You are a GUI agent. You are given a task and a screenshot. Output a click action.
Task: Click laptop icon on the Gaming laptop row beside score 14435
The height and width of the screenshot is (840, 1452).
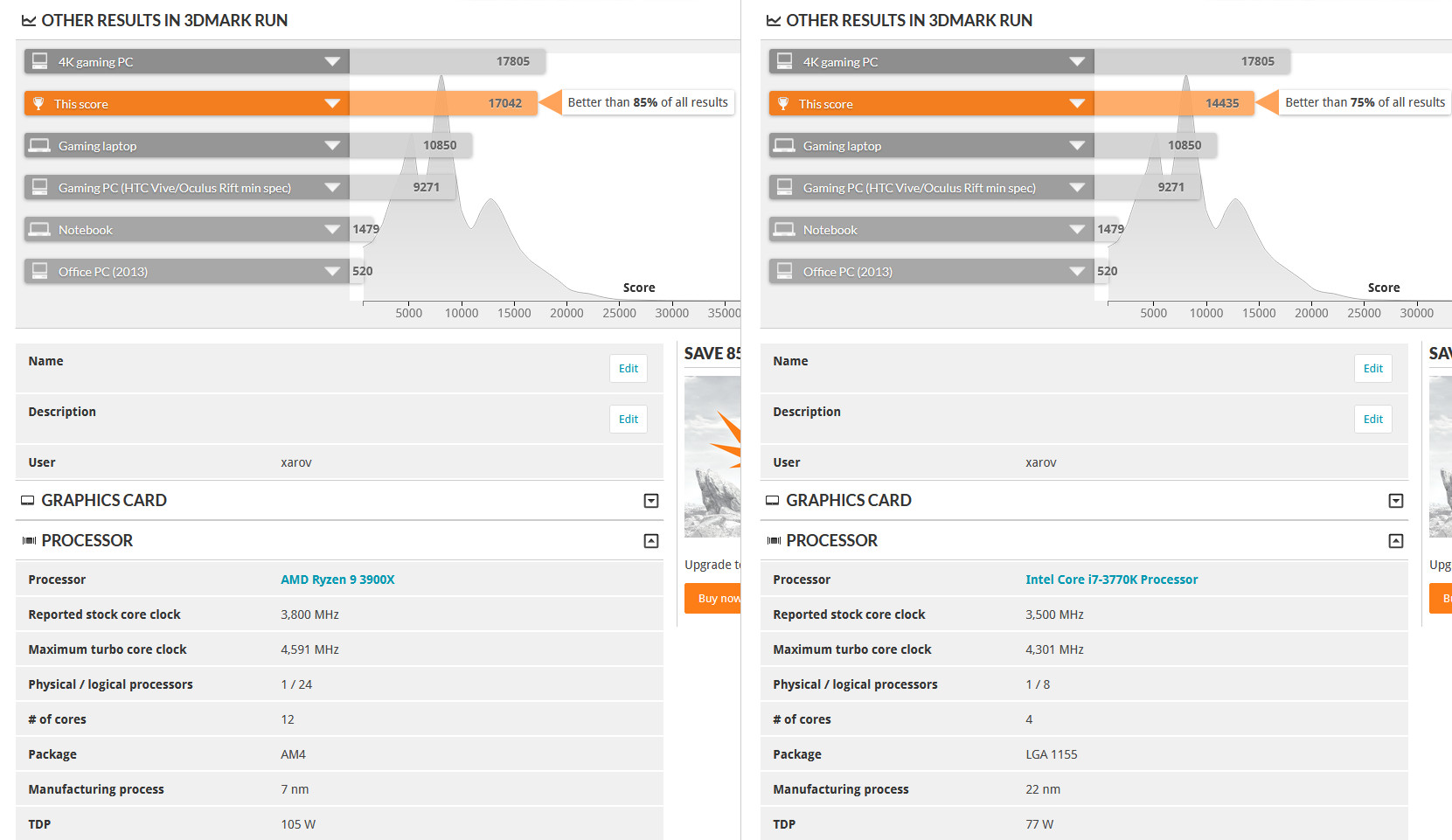[784, 146]
